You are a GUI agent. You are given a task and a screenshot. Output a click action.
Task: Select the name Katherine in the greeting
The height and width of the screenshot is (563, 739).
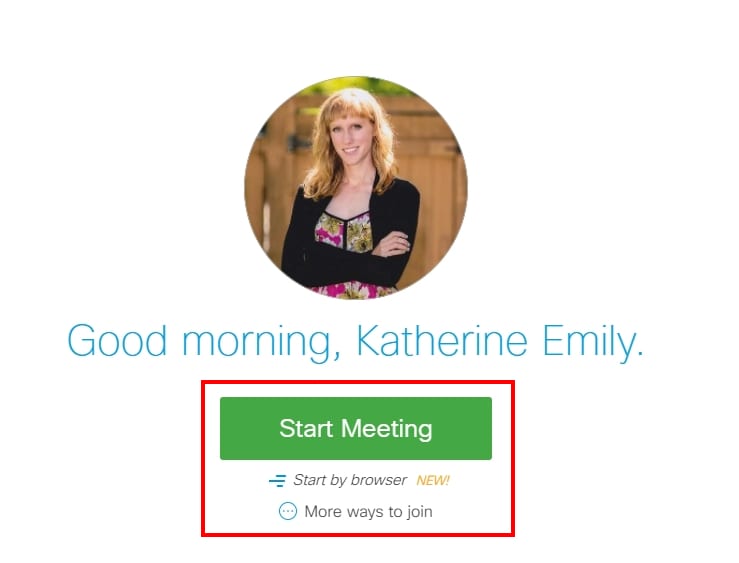442,340
